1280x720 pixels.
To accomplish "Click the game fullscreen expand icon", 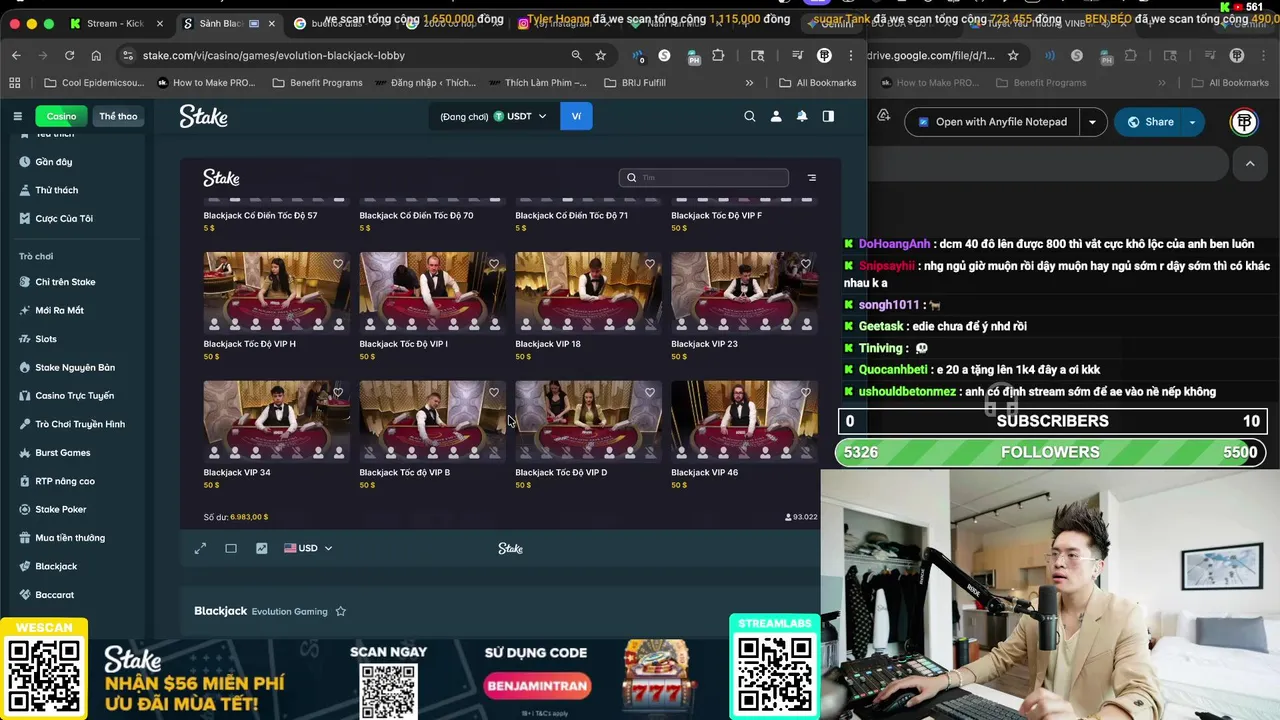I will pyautogui.click(x=200, y=548).
